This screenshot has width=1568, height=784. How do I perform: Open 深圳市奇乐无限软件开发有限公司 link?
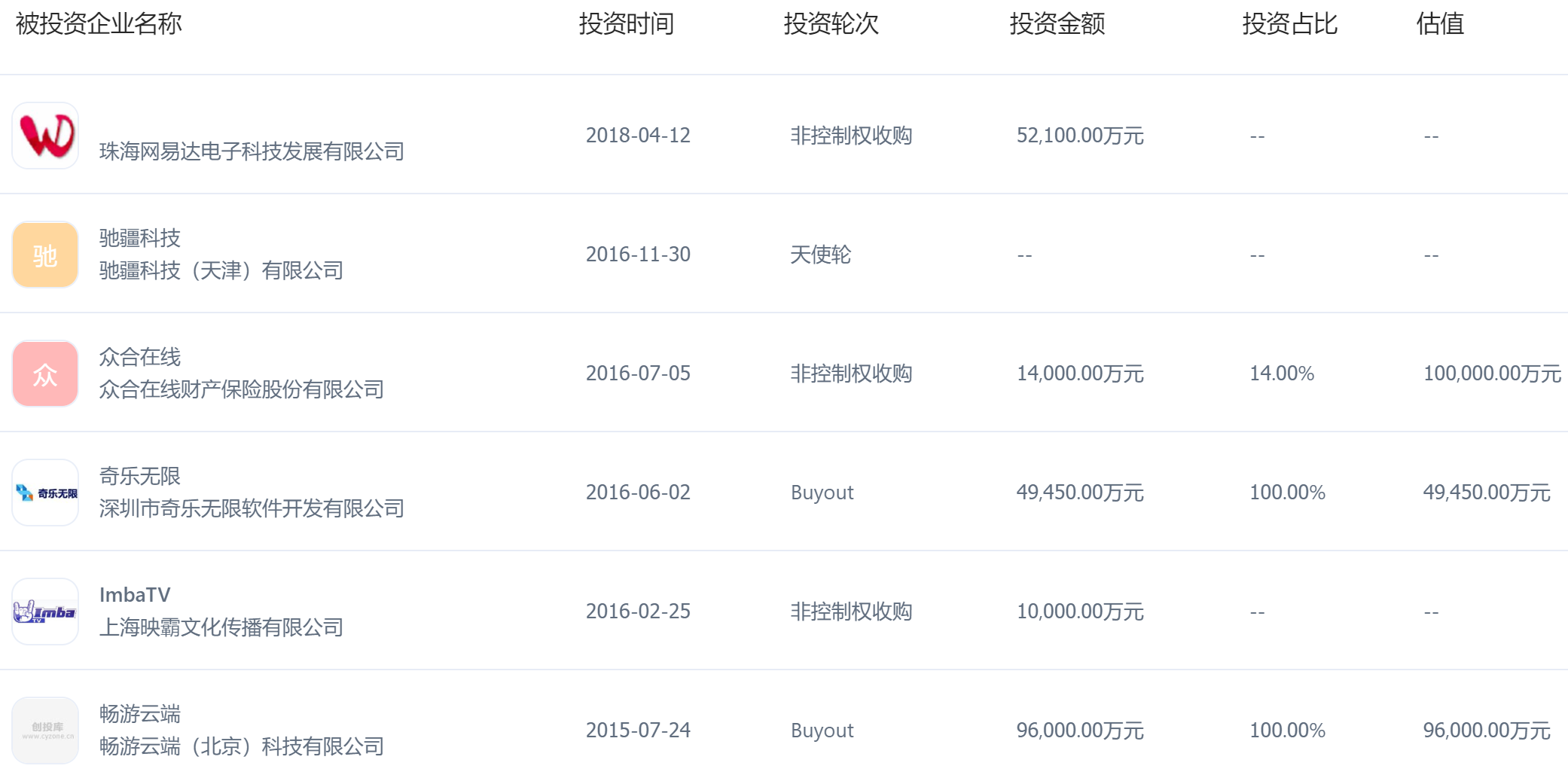[x=252, y=508]
